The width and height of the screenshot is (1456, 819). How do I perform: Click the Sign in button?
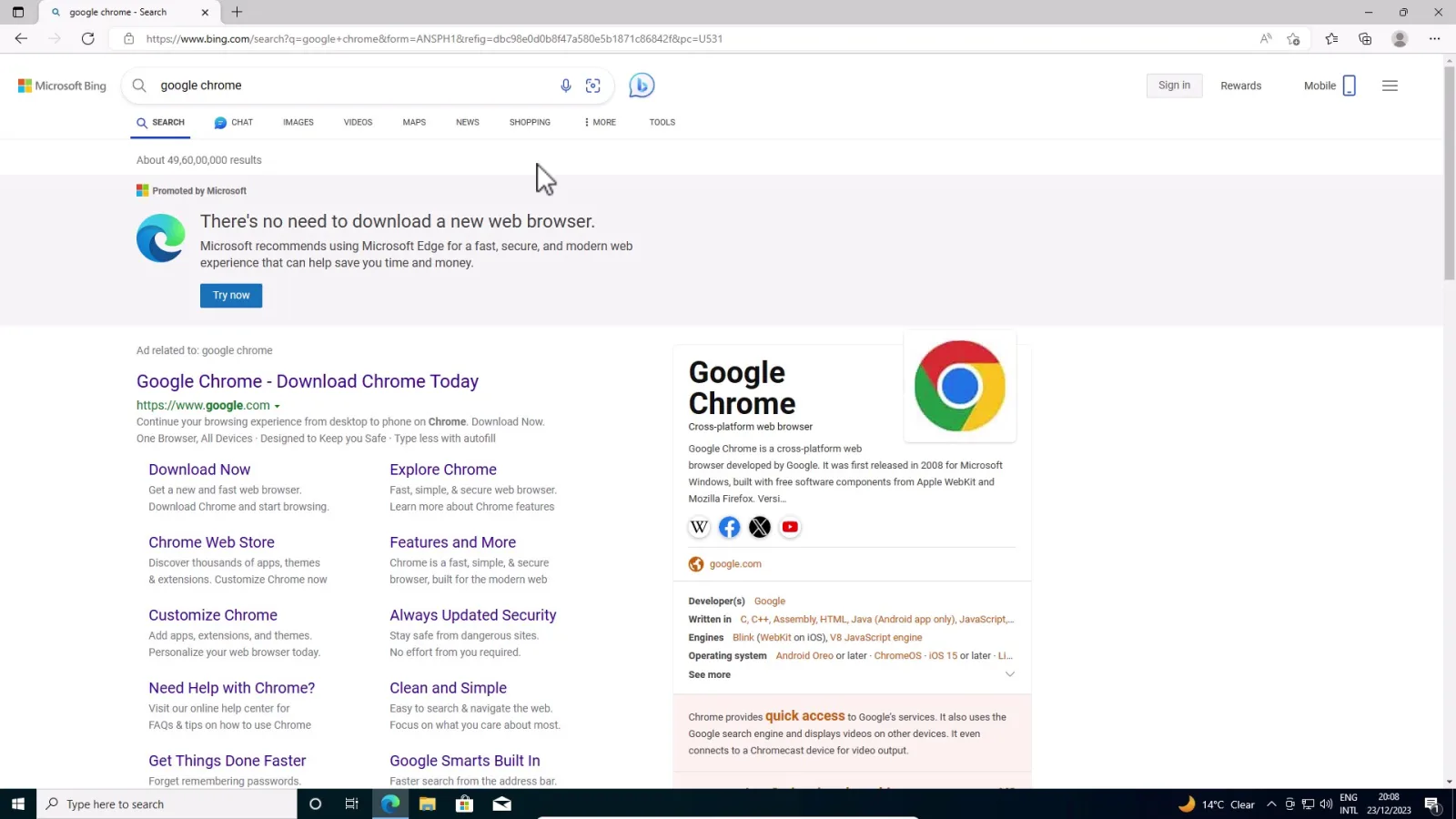tap(1174, 86)
